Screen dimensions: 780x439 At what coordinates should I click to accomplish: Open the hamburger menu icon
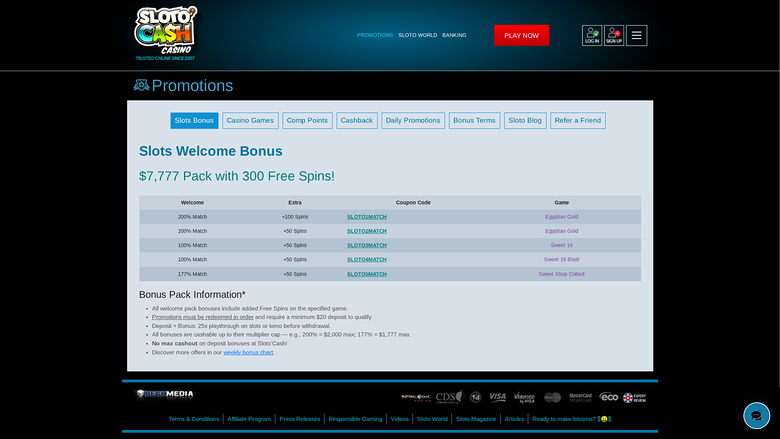tap(636, 35)
